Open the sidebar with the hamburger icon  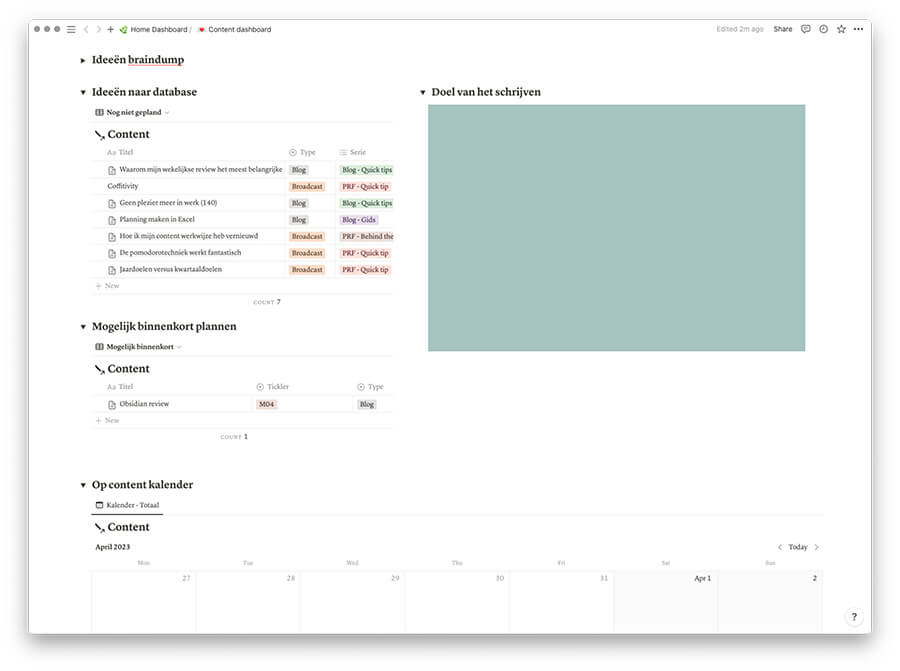click(71, 29)
